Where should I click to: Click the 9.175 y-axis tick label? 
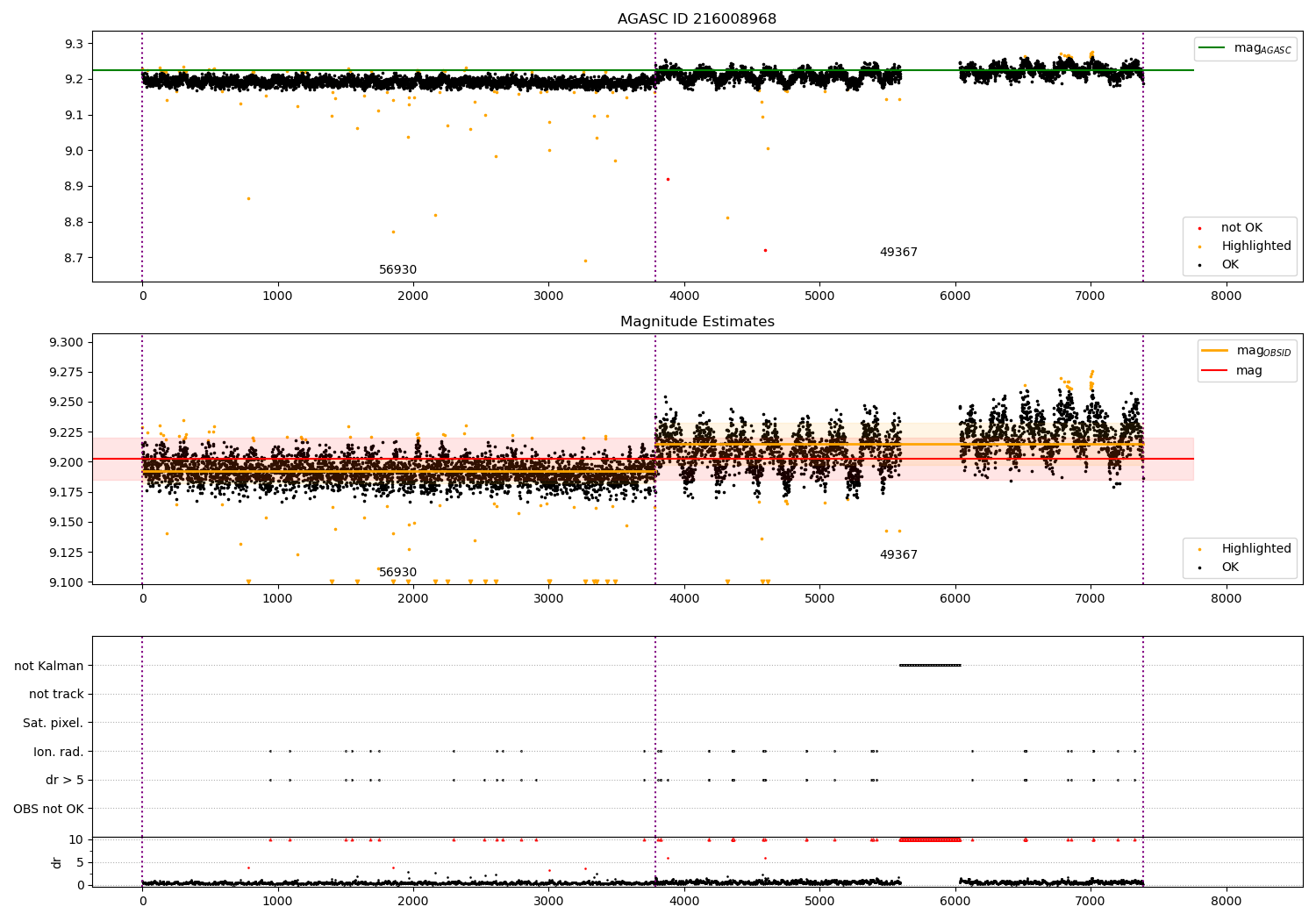tap(68, 493)
